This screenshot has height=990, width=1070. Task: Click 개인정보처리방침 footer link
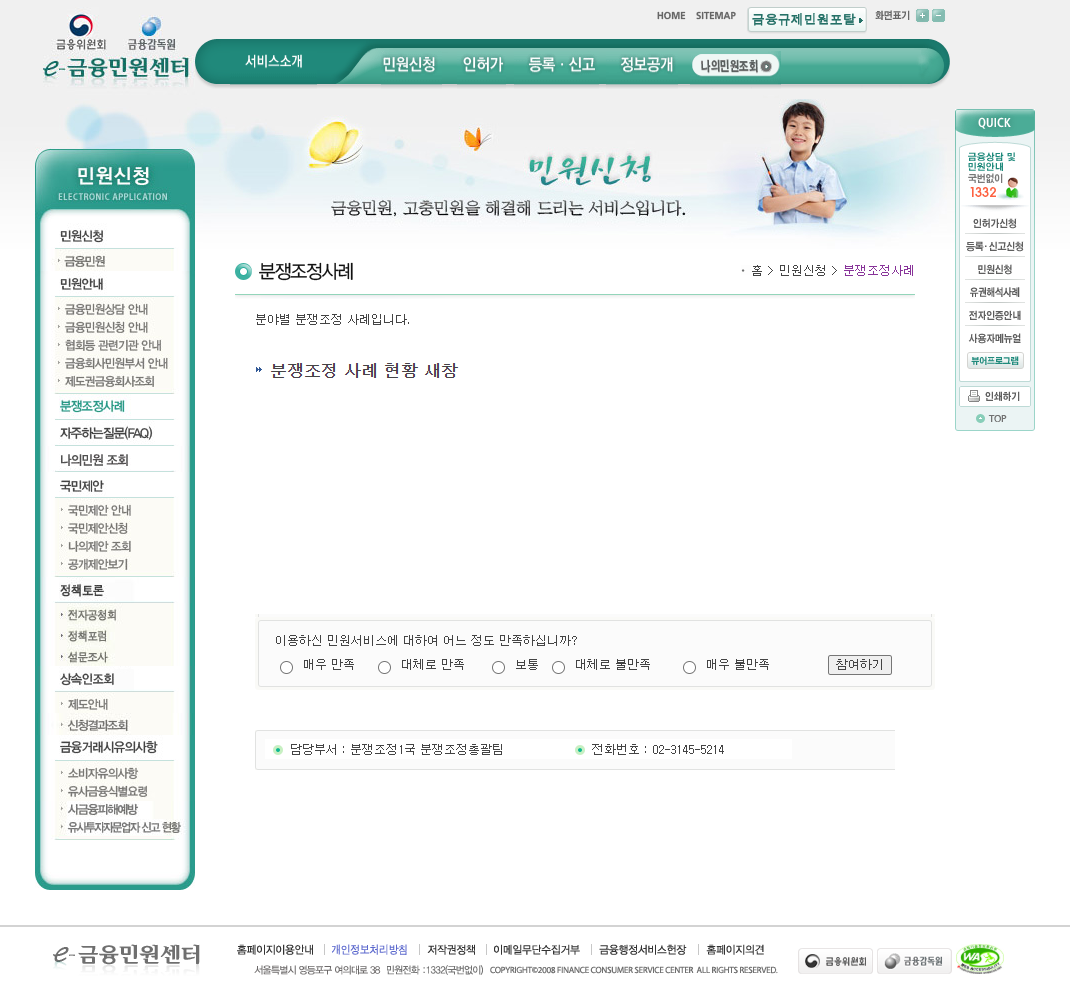click(x=369, y=950)
